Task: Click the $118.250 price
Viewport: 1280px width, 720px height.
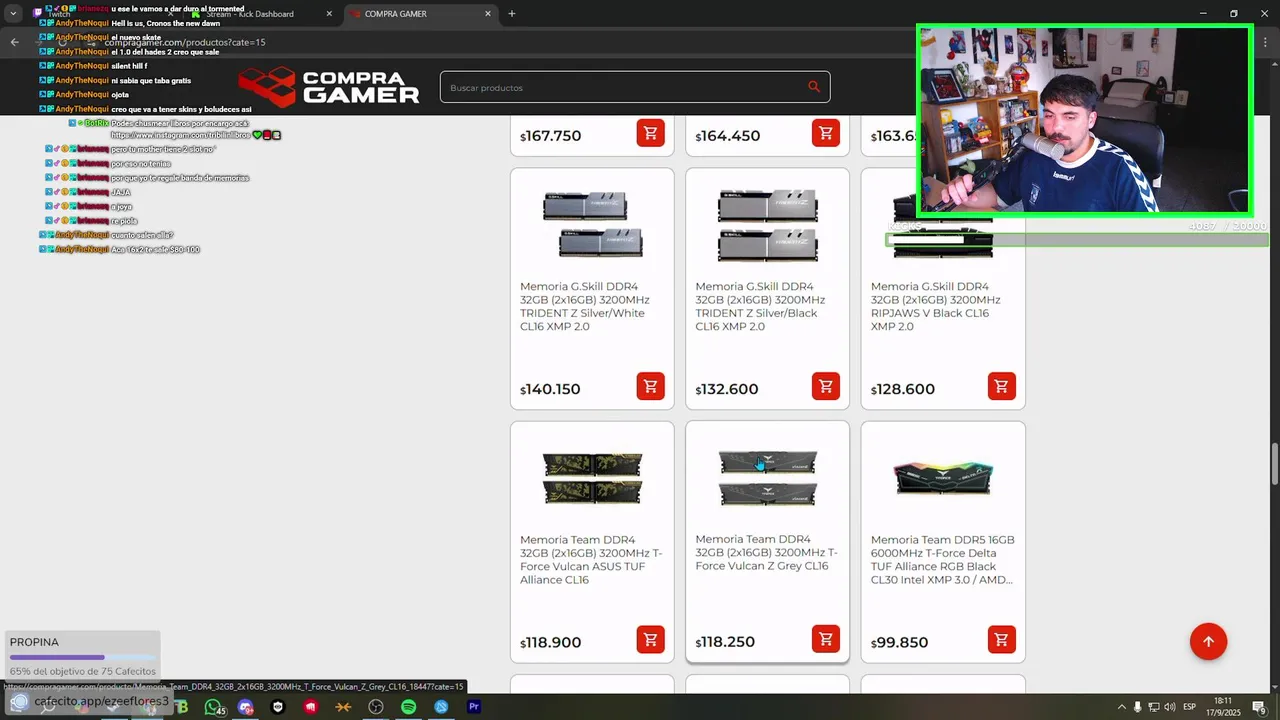Action: pos(725,642)
